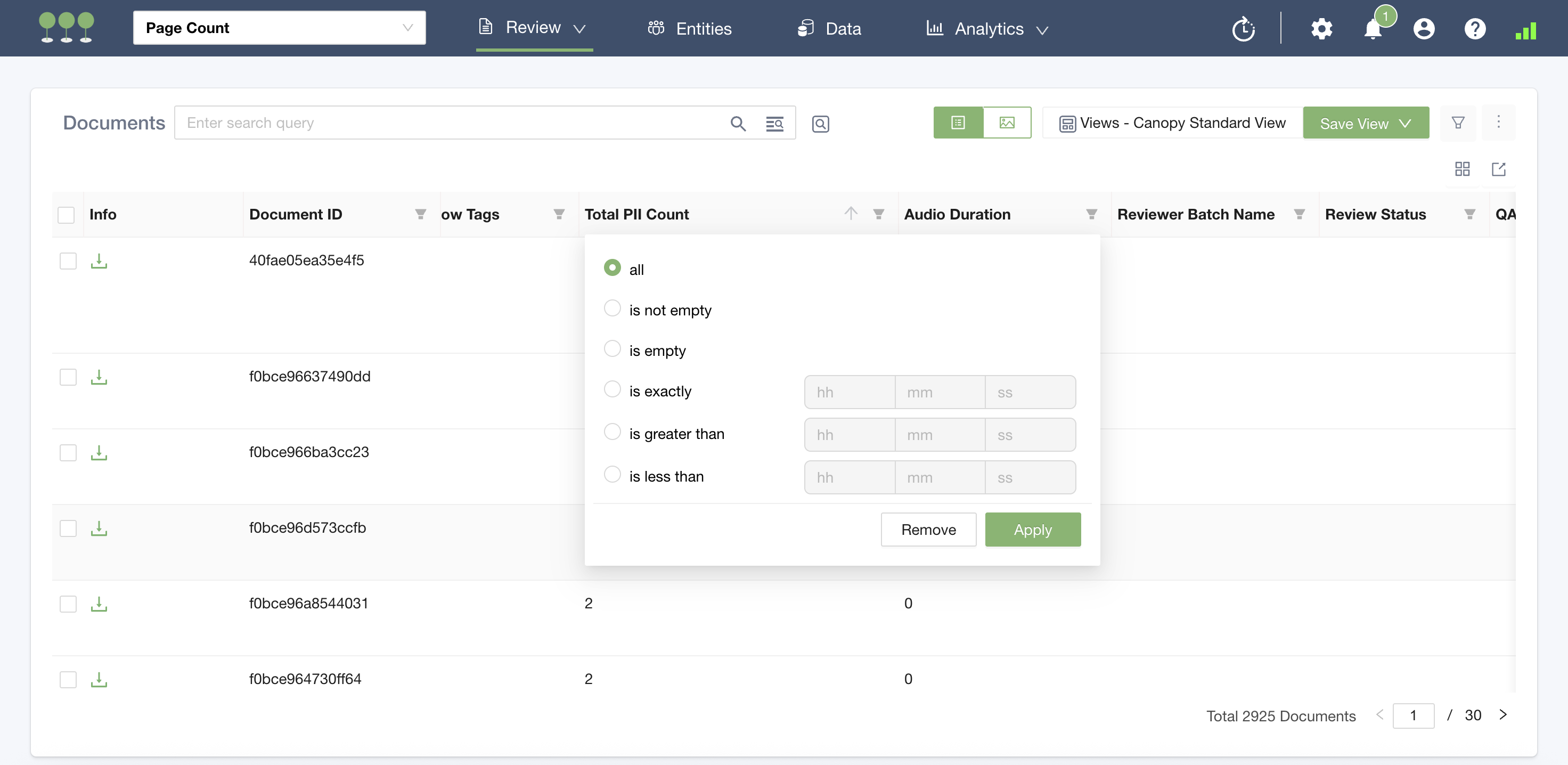Switch to image thumbnail view

pos(1007,123)
